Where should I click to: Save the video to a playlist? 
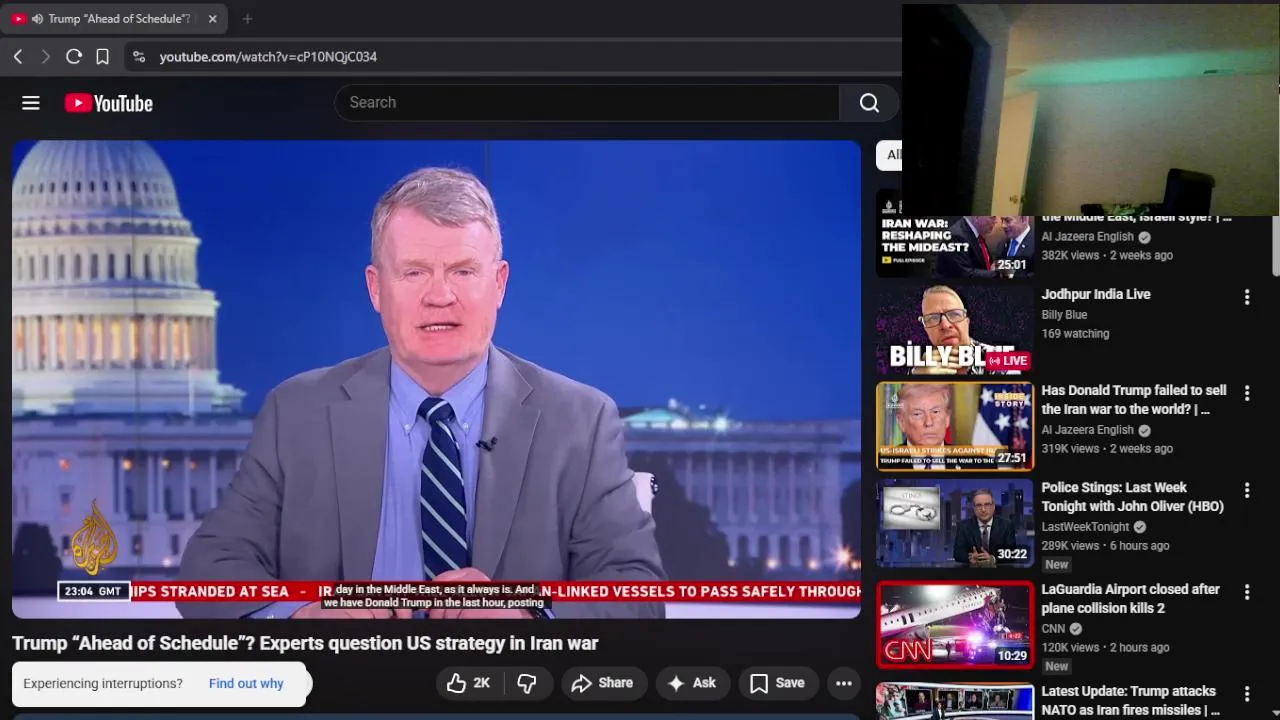(x=777, y=683)
